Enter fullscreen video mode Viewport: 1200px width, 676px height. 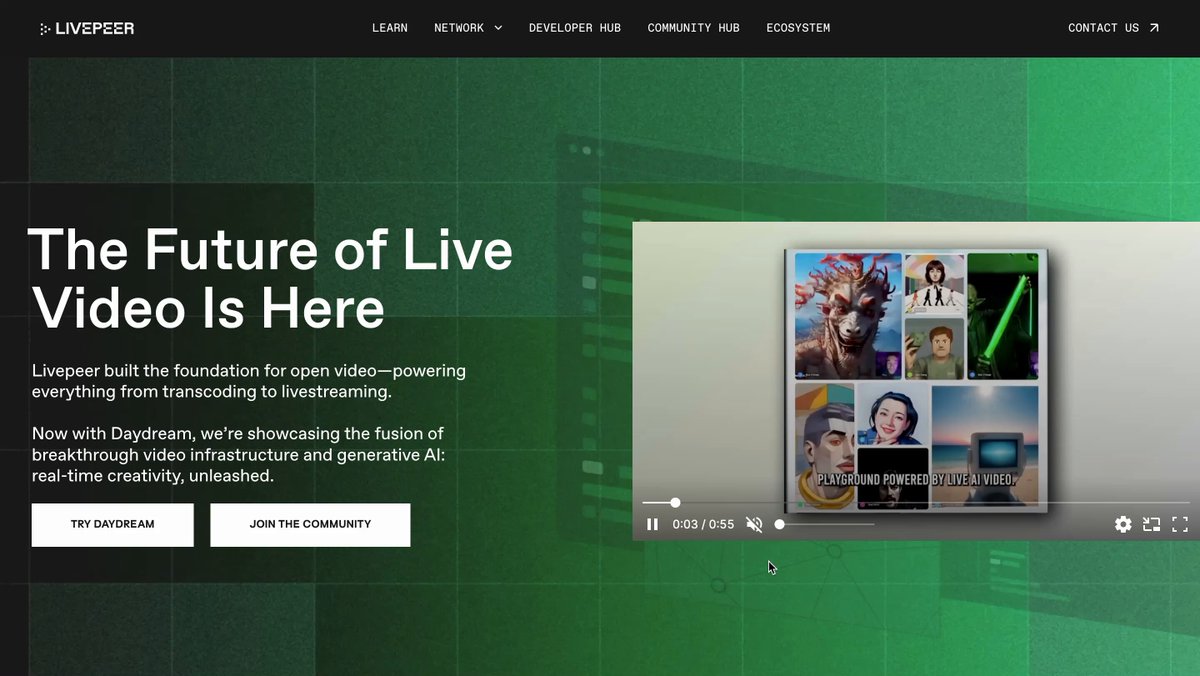point(1180,524)
